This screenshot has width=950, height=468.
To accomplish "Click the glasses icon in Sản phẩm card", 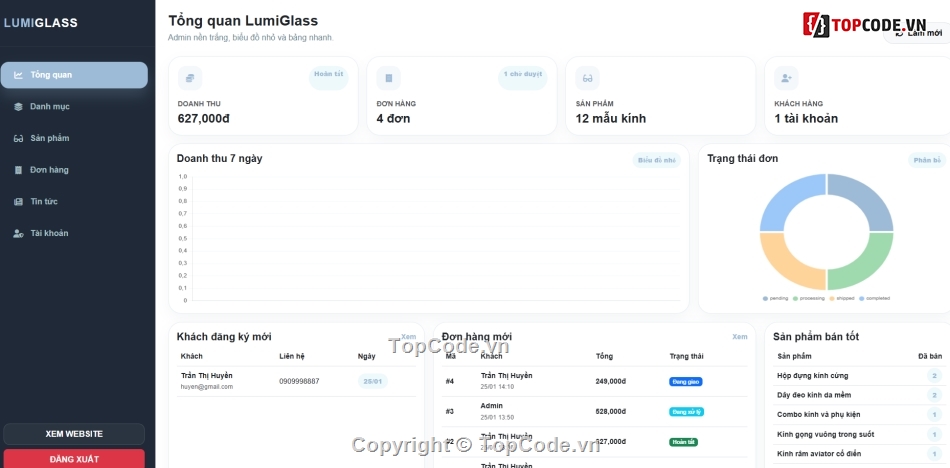I will (588, 78).
